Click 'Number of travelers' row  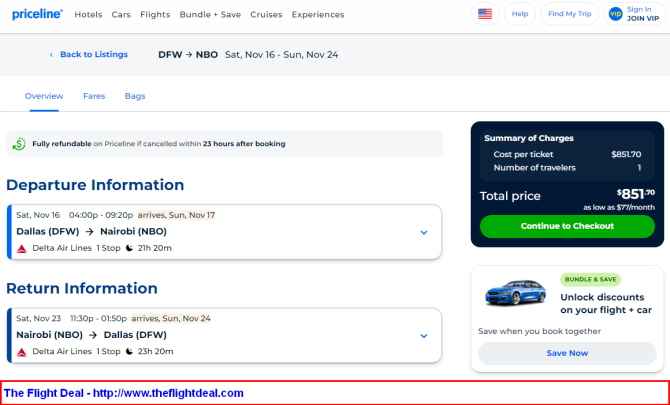tap(567, 168)
